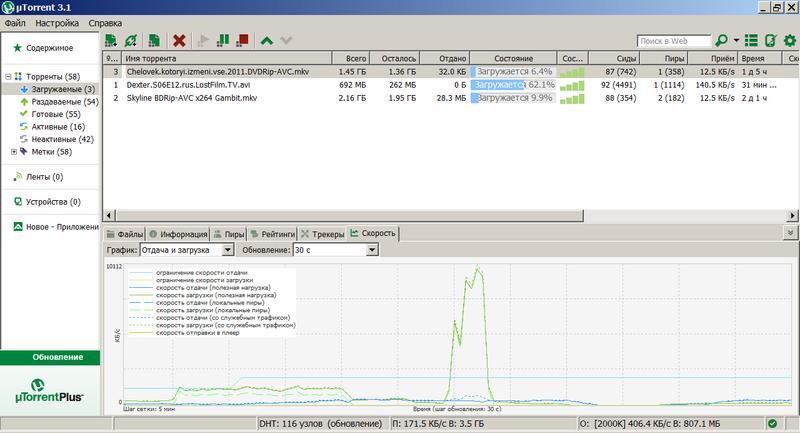Screen dimensions: 800x433
Task: Click the remote devices toolbar icon
Action: [770, 40]
